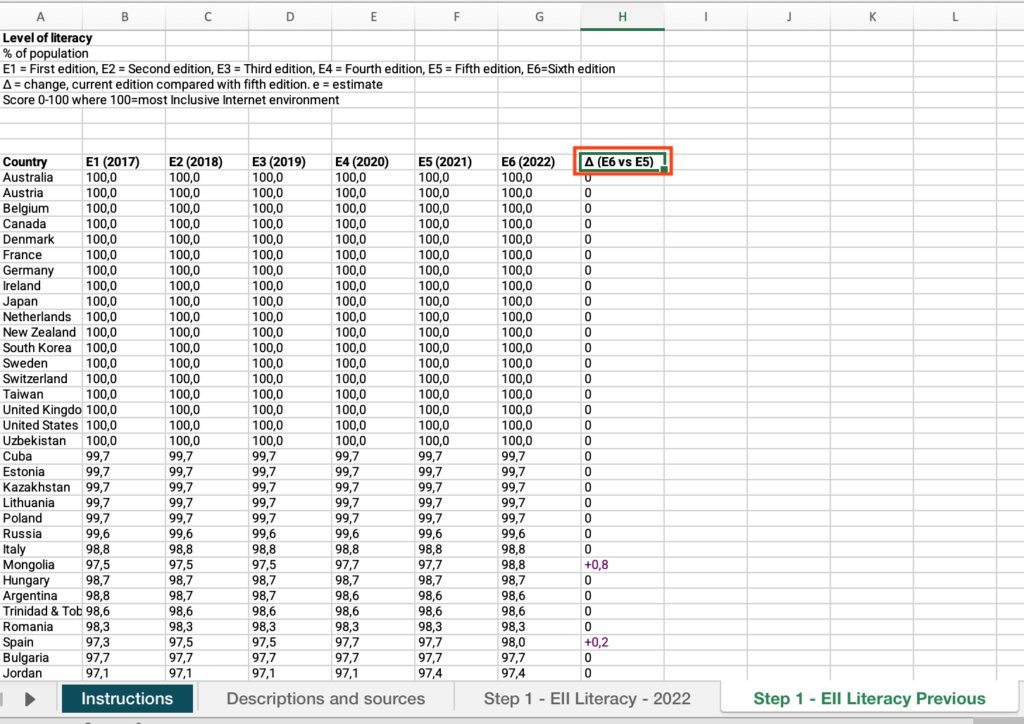Select column C header
Image resolution: width=1024 pixels, height=724 pixels.
pyautogui.click(x=207, y=17)
